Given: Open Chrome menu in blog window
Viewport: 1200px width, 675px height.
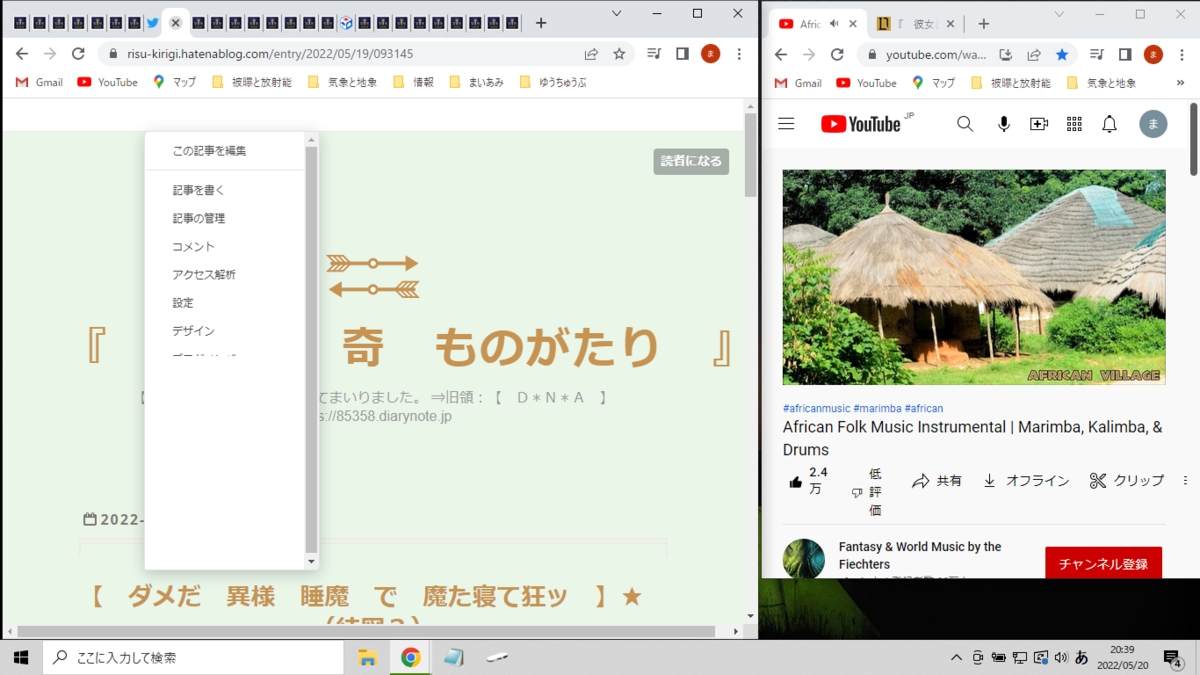Looking at the screenshot, I should (x=739, y=54).
